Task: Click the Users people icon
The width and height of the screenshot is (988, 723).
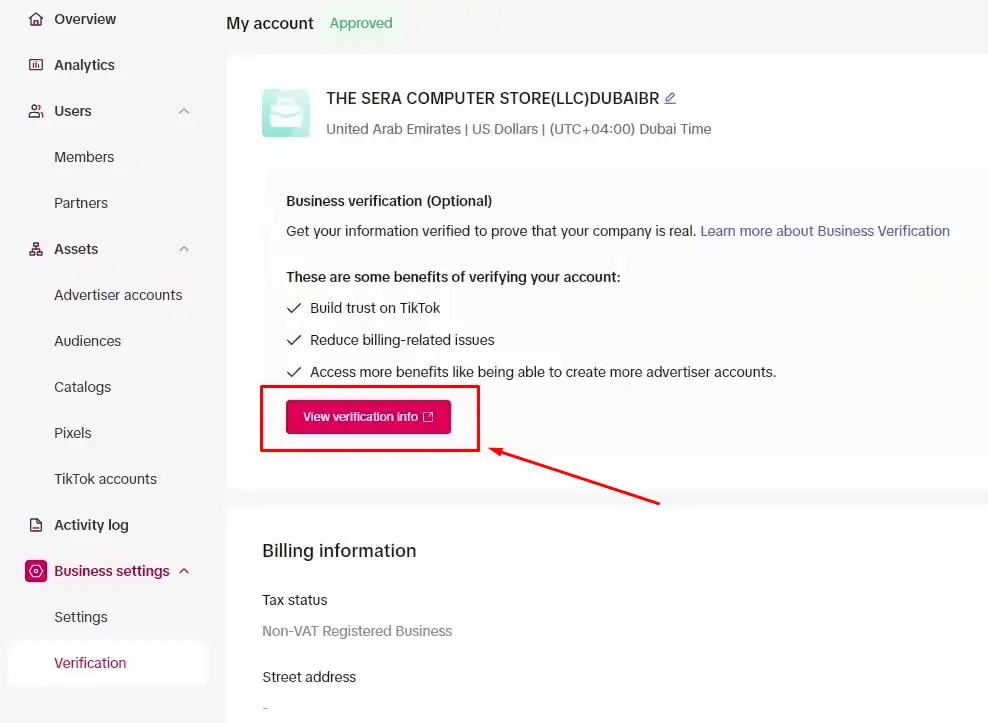Action: click(35, 111)
